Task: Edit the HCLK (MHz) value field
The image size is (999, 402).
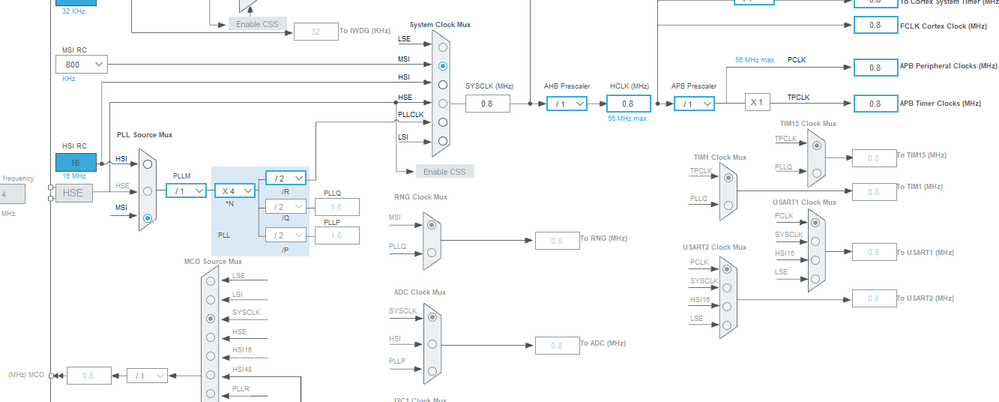Action: [628, 103]
